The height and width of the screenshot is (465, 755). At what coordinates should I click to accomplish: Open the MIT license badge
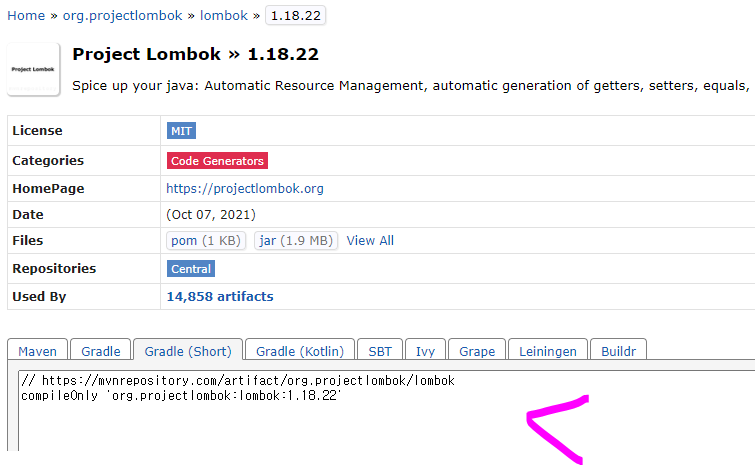(x=182, y=131)
